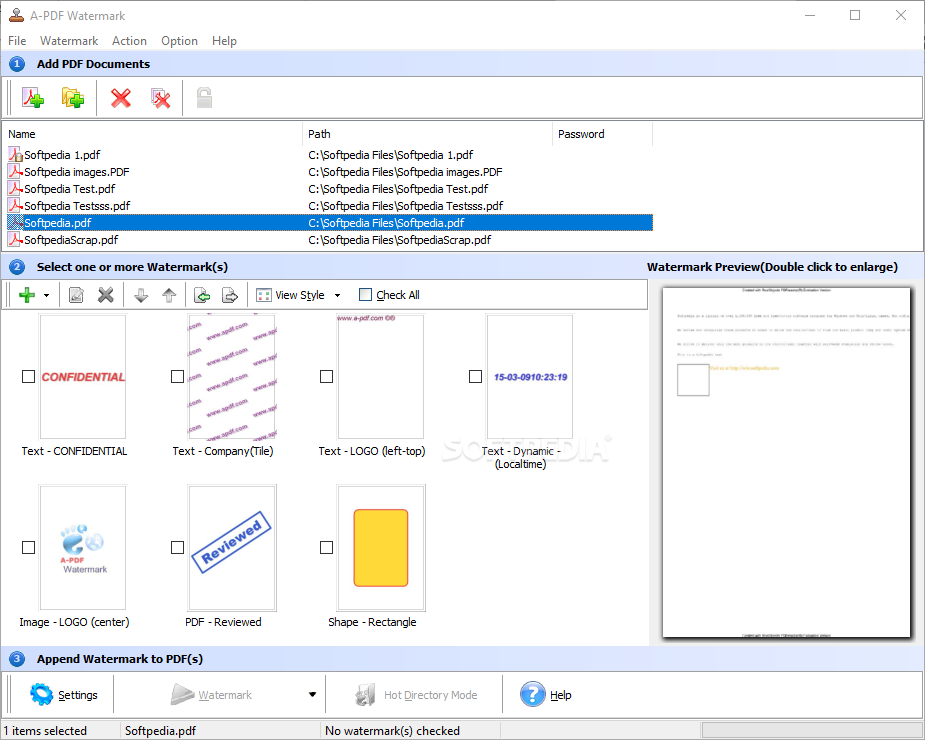Click the Softpedia 1.pdf locked file icon
Viewport: 925px width, 740px height.
click(15, 155)
